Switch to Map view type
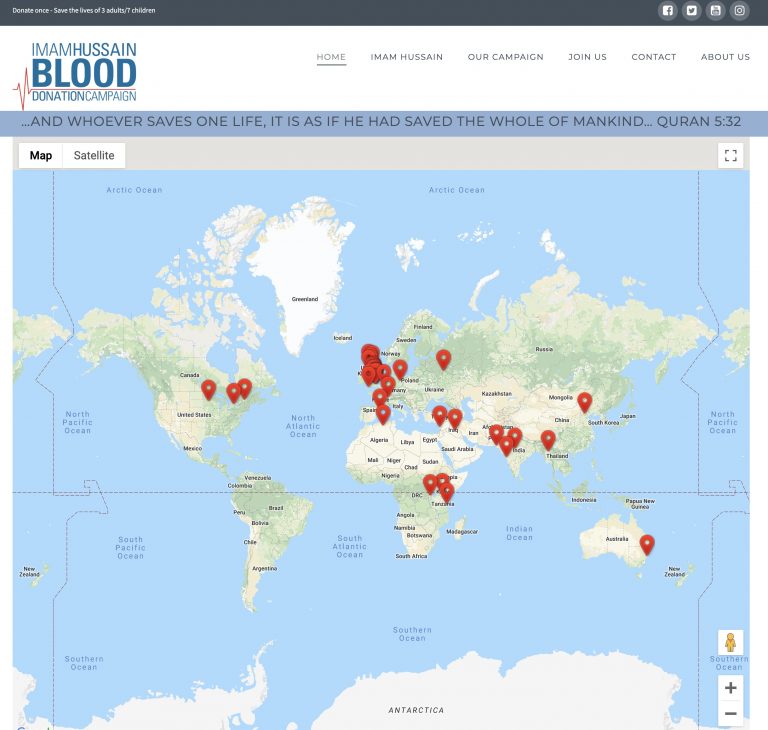The width and height of the screenshot is (768, 730). [41, 155]
